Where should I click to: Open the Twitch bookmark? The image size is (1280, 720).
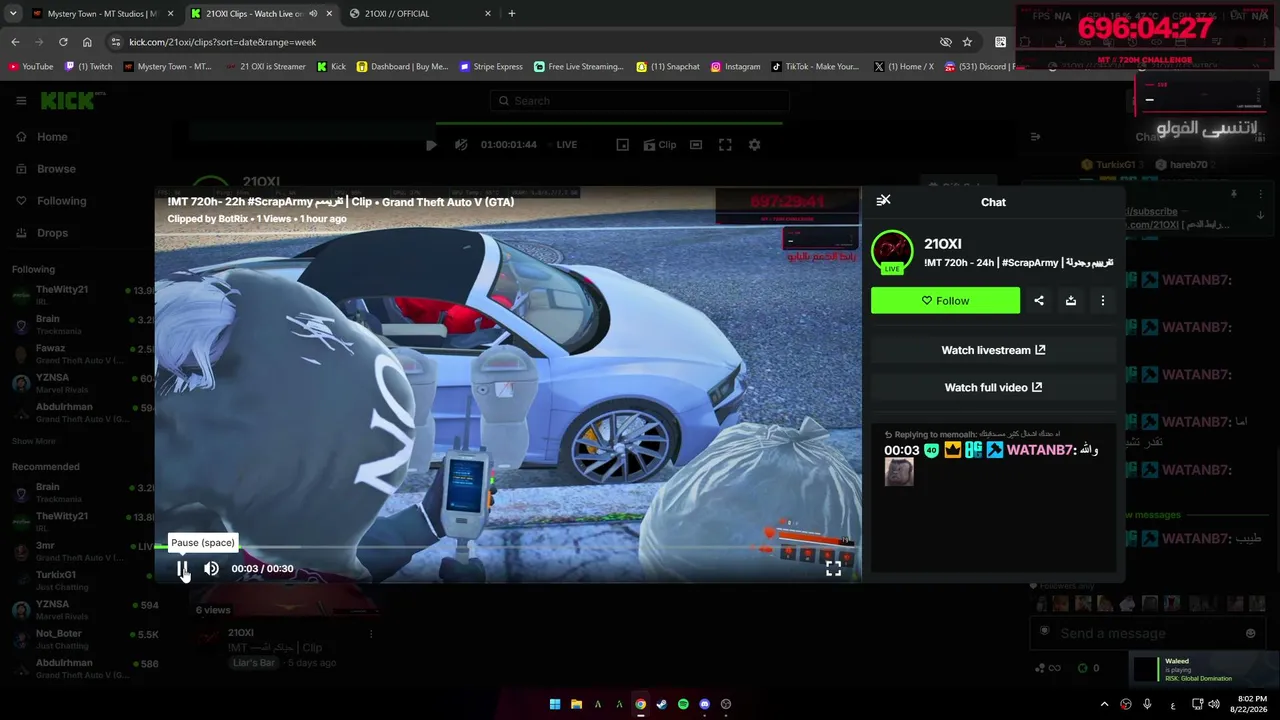(x=89, y=67)
